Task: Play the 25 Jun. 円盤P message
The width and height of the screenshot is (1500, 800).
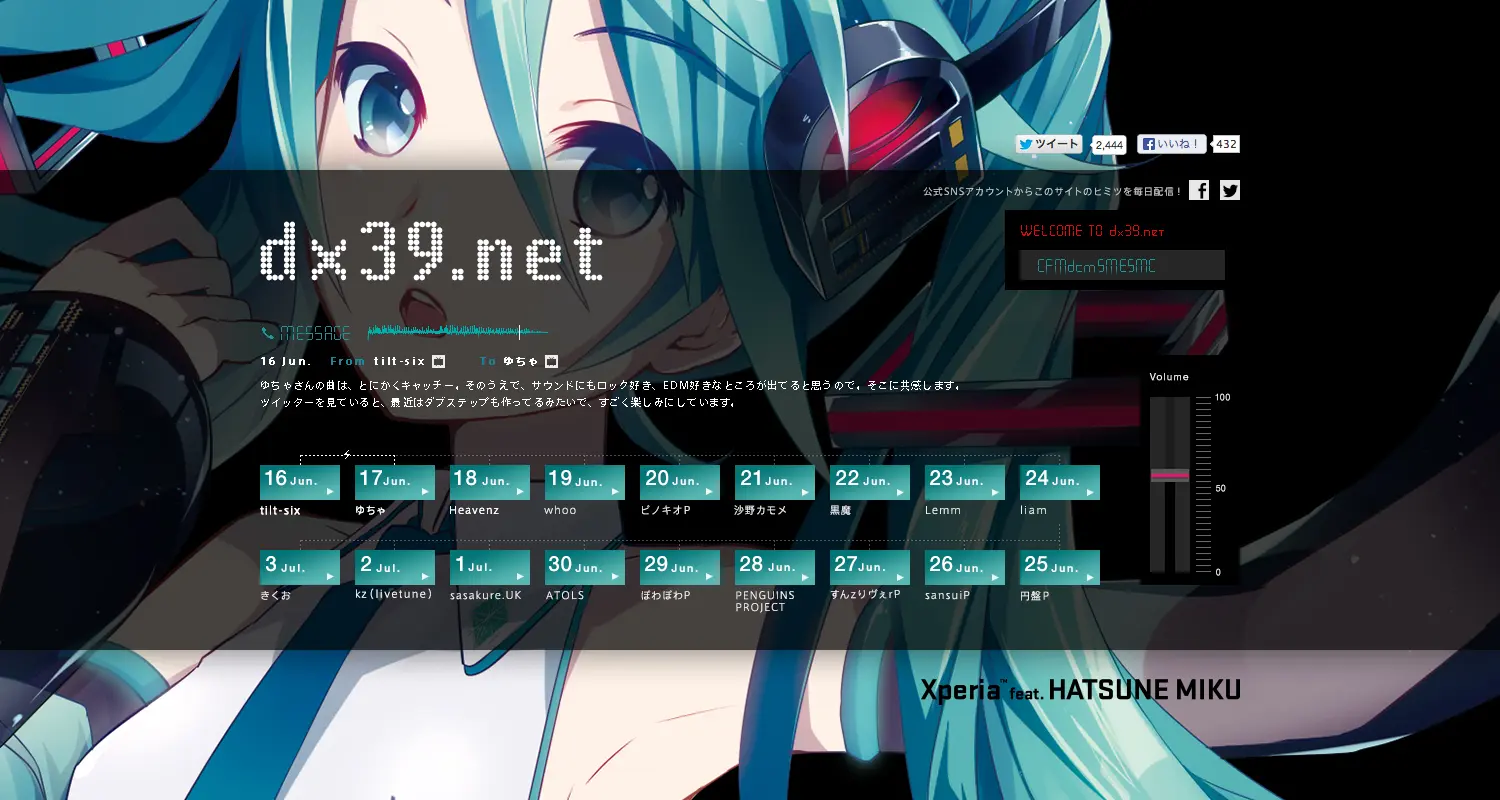Action: [1060, 567]
